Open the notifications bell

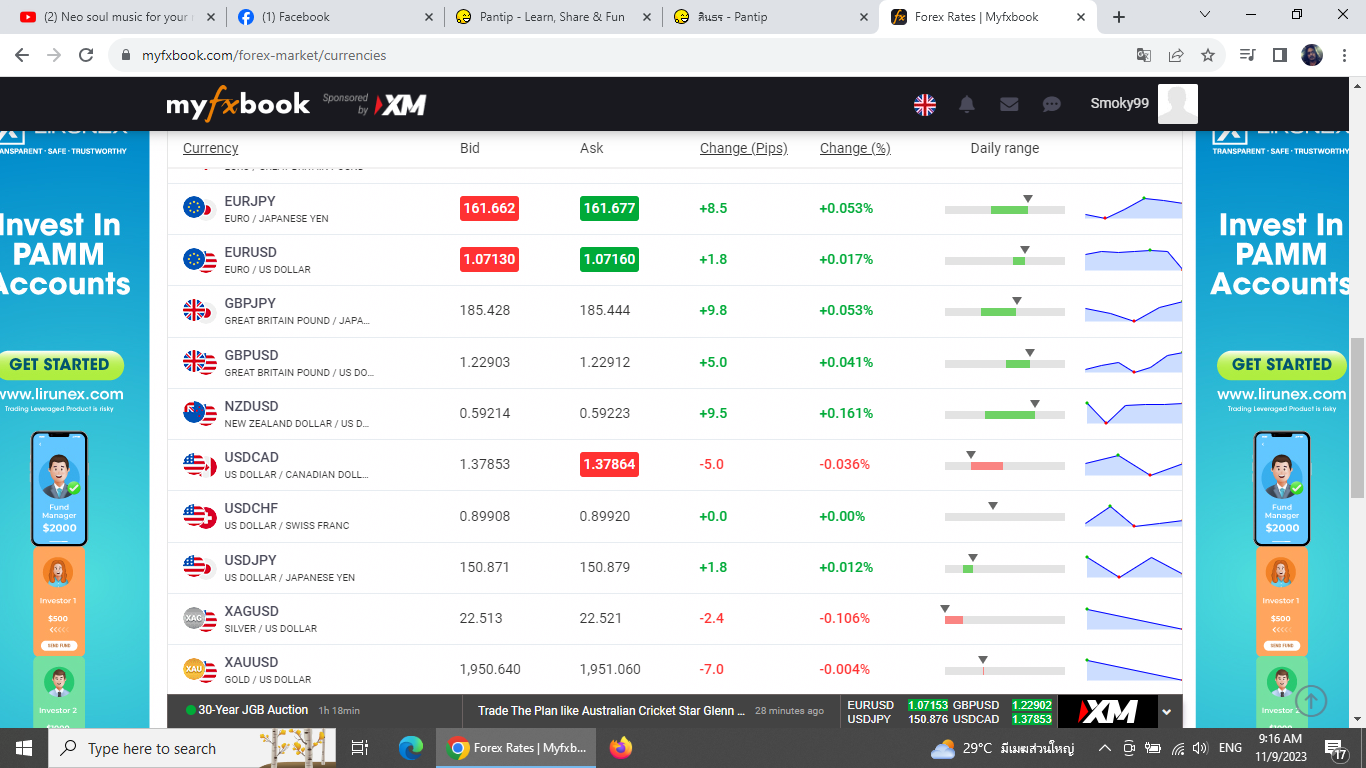967,104
